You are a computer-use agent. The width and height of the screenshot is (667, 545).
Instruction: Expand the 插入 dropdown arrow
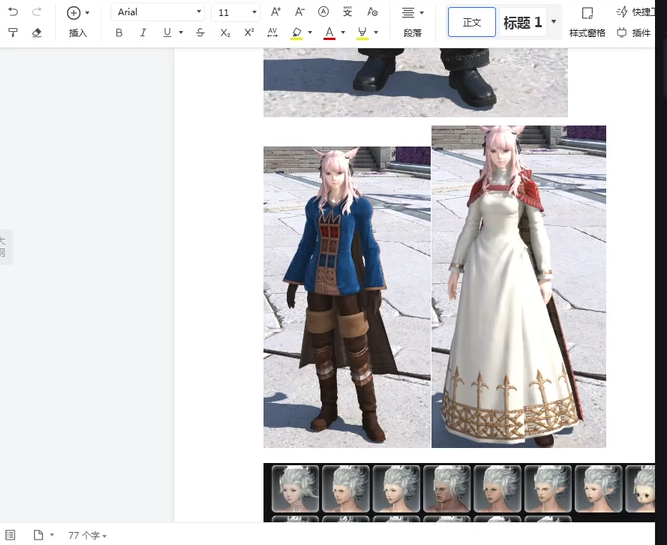click(x=87, y=13)
